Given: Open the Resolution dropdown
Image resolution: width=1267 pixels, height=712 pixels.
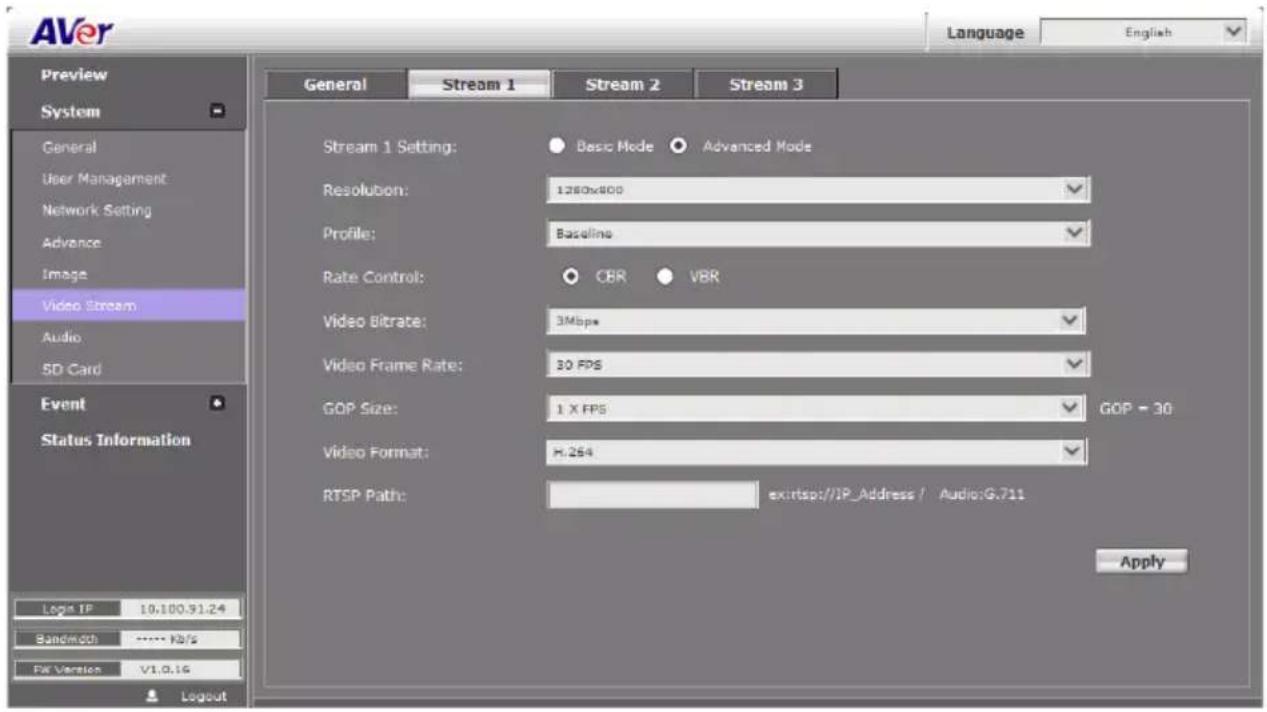Looking at the screenshot, I should click(x=818, y=190).
